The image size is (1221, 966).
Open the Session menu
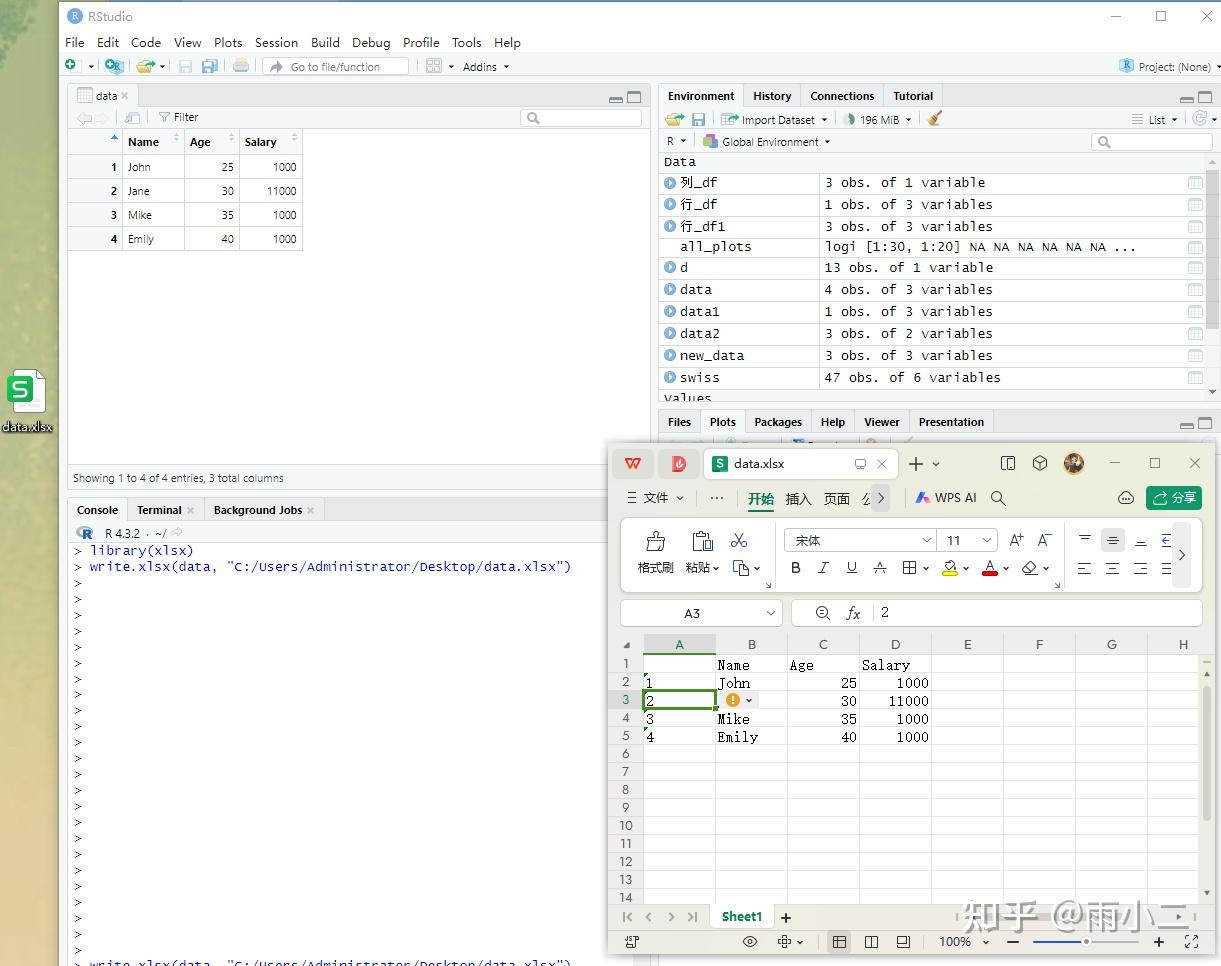pyautogui.click(x=276, y=42)
